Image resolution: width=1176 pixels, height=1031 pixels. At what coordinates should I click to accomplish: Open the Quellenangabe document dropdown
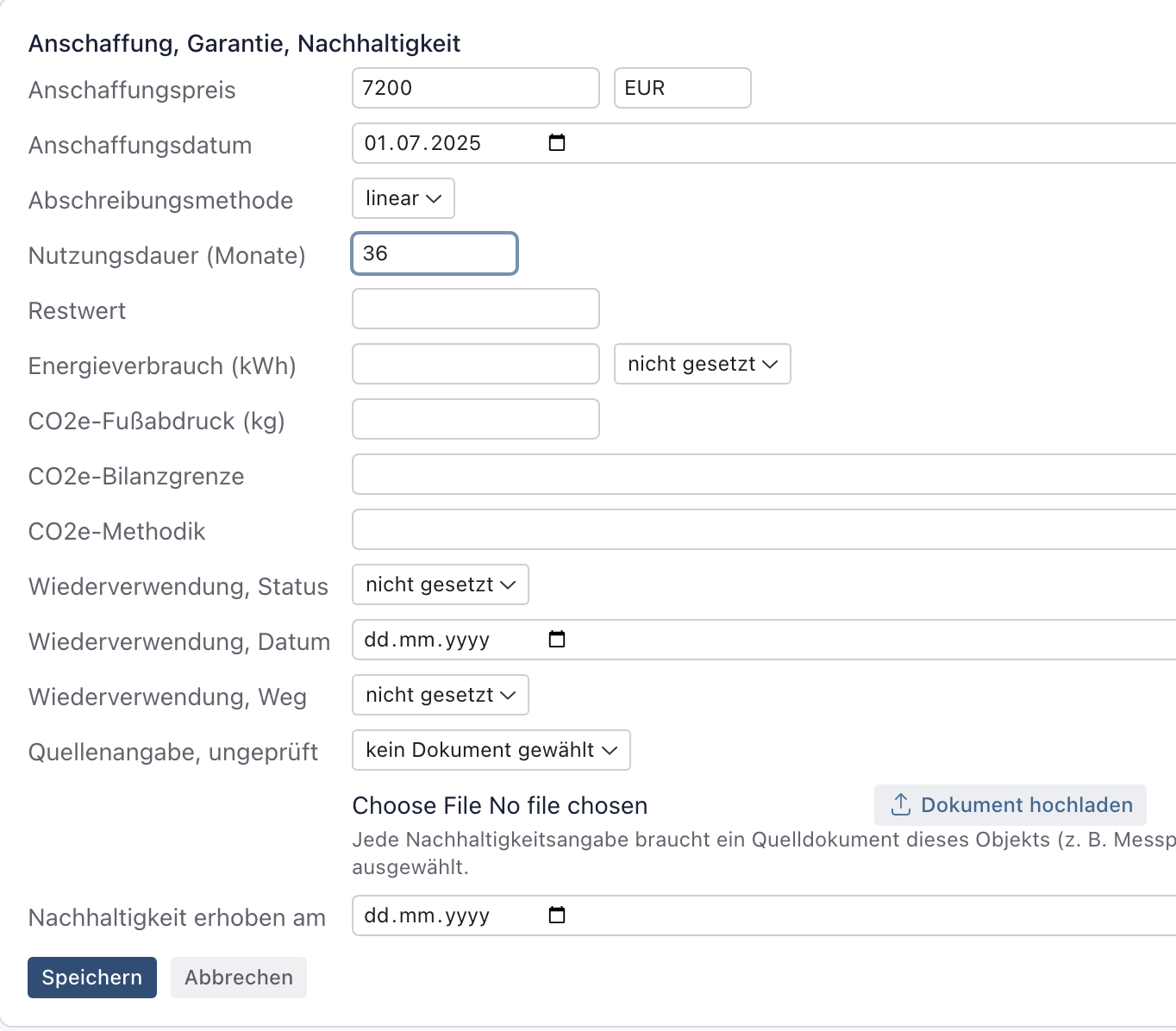(491, 750)
